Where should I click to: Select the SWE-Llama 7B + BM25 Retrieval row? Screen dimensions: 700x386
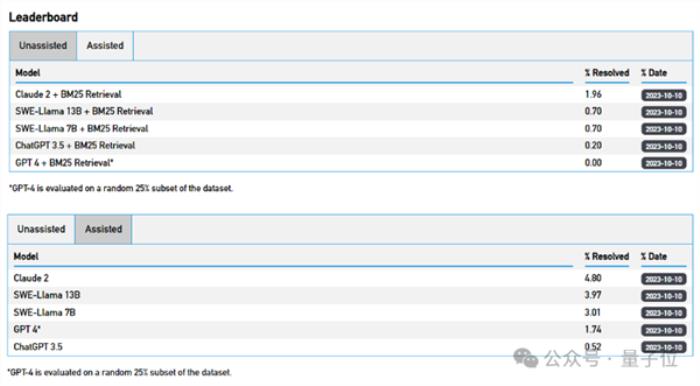point(351,129)
